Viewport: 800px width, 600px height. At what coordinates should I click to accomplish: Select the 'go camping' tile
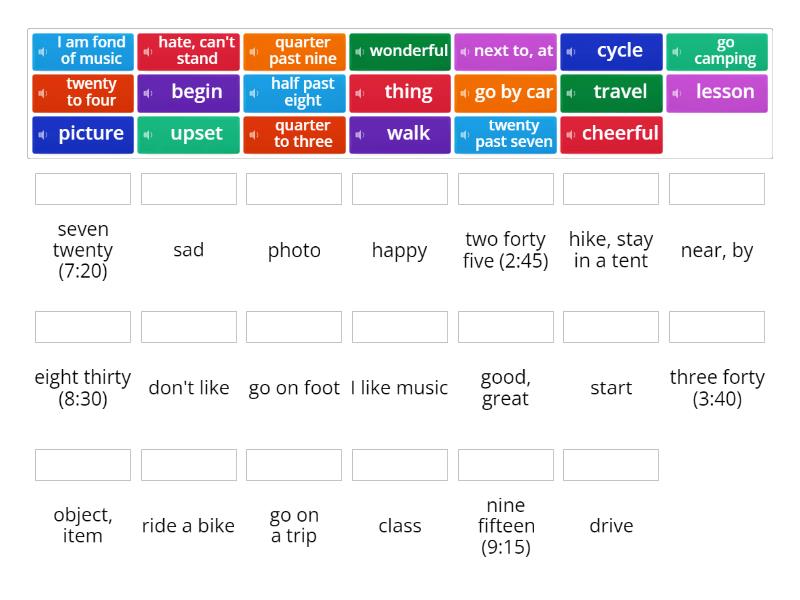[x=717, y=52]
